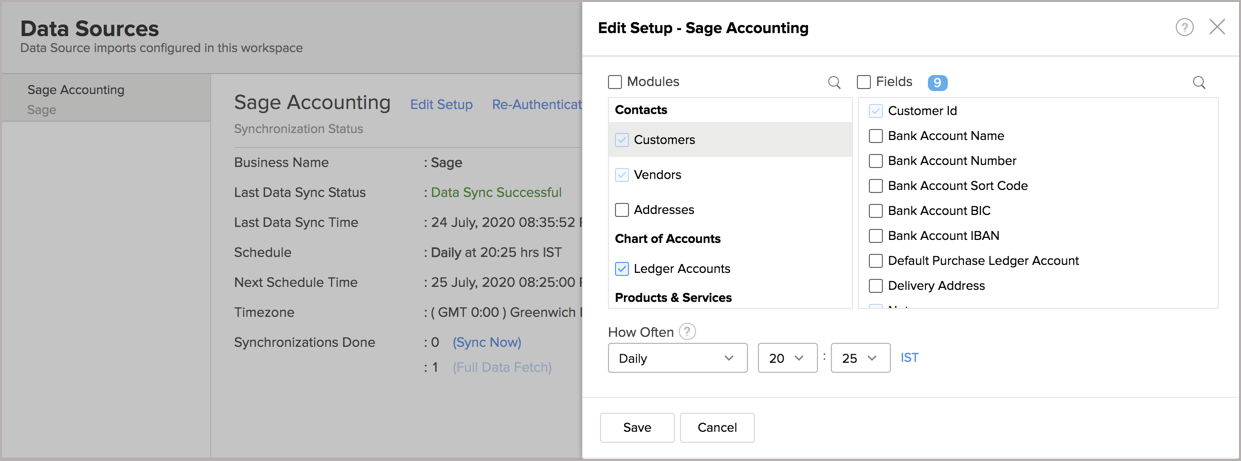
Task: Open the Daily frequency dropdown
Action: 678,358
